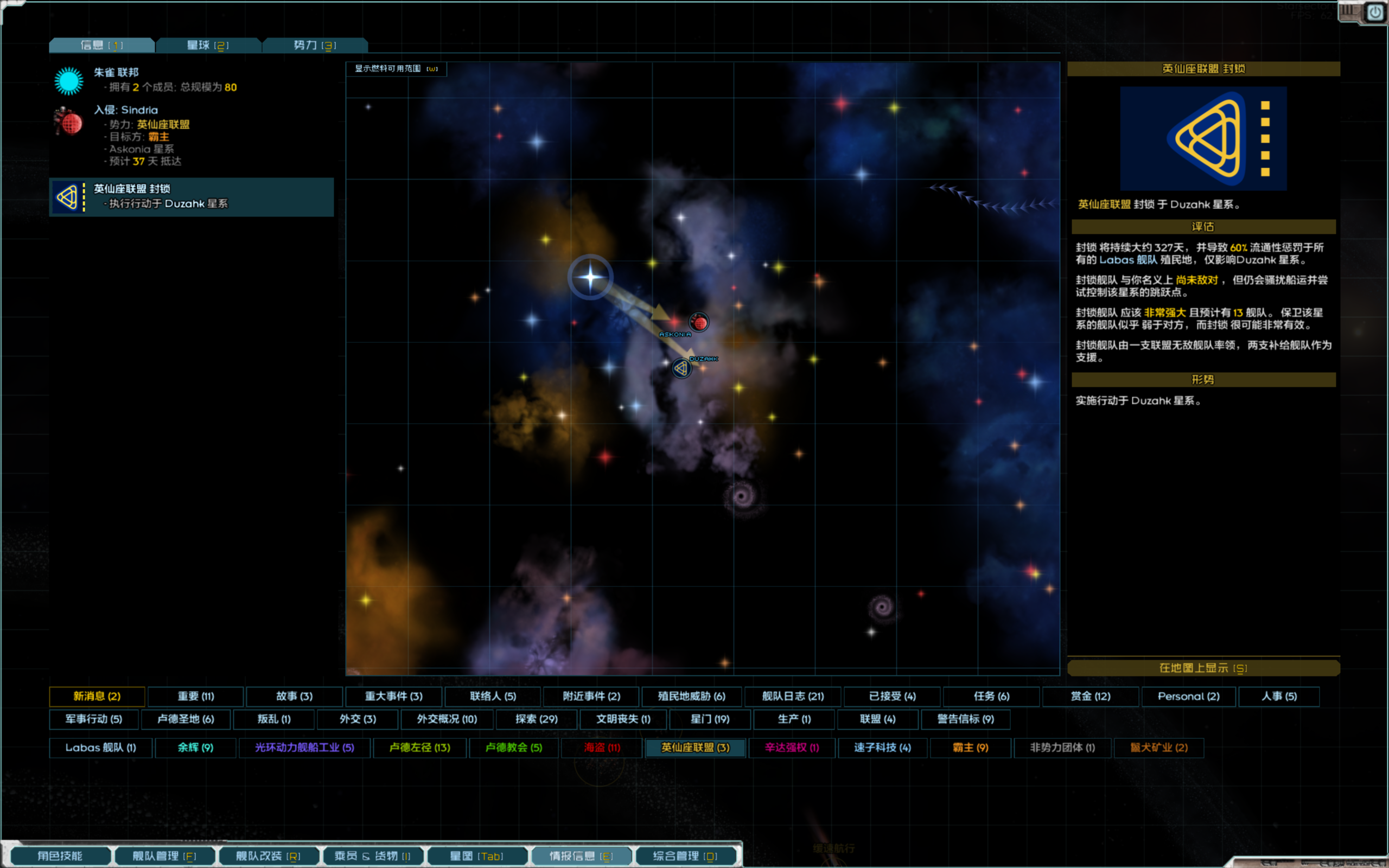Click the power icon in top-right corner

[x=1375, y=12]
